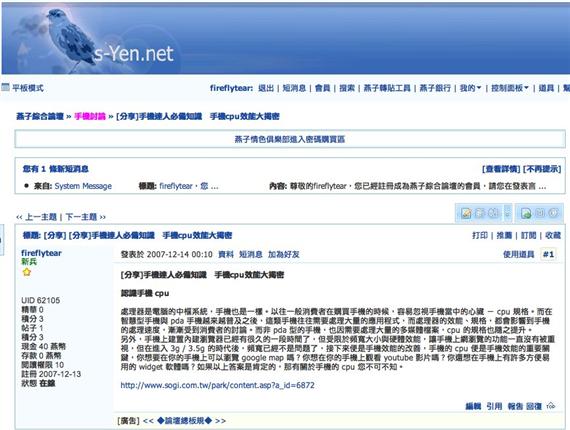Click the green-arrow reply icon
This screenshot has height=430, width=570.
coord(526,213)
